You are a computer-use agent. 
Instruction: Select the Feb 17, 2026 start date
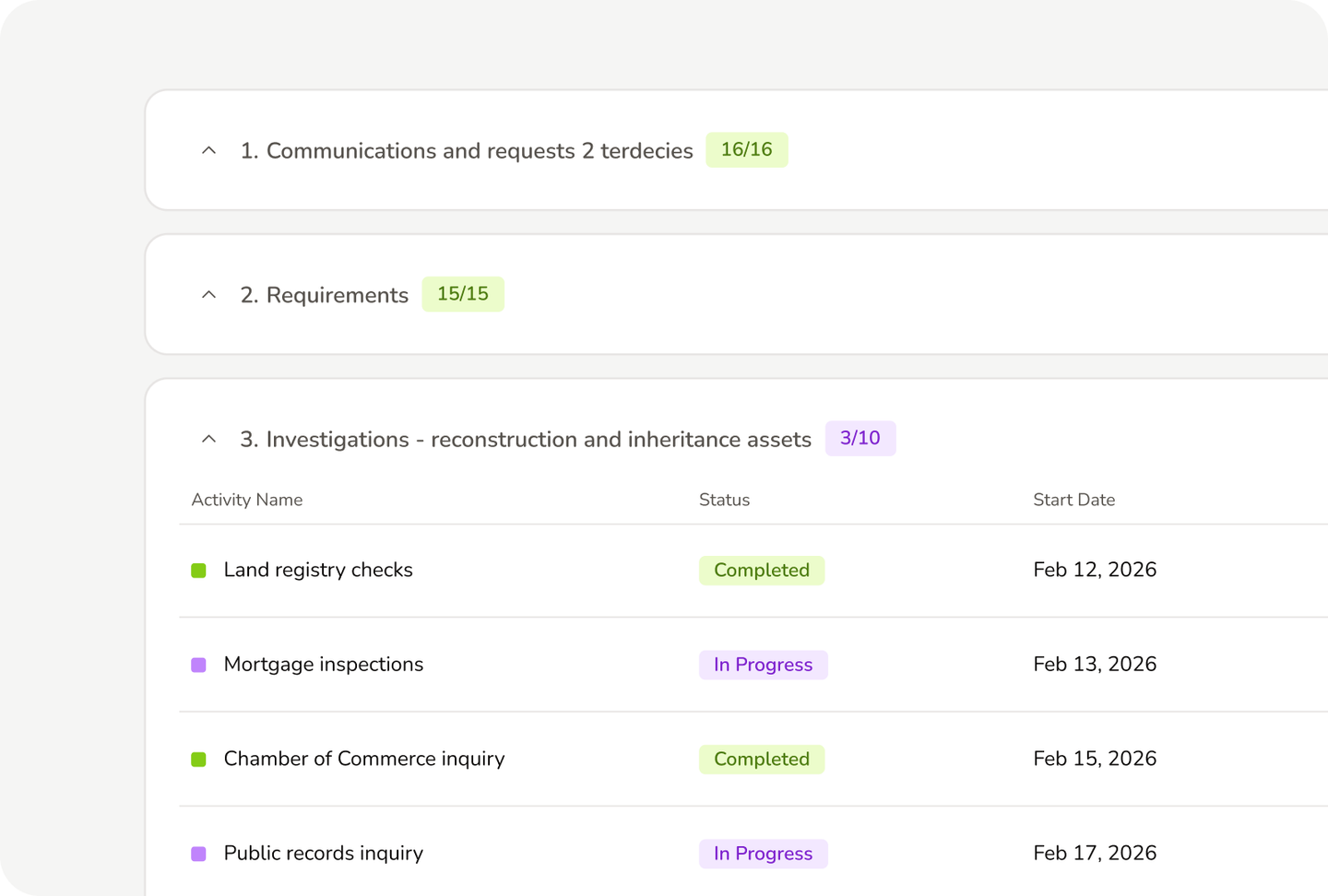[1095, 854]
